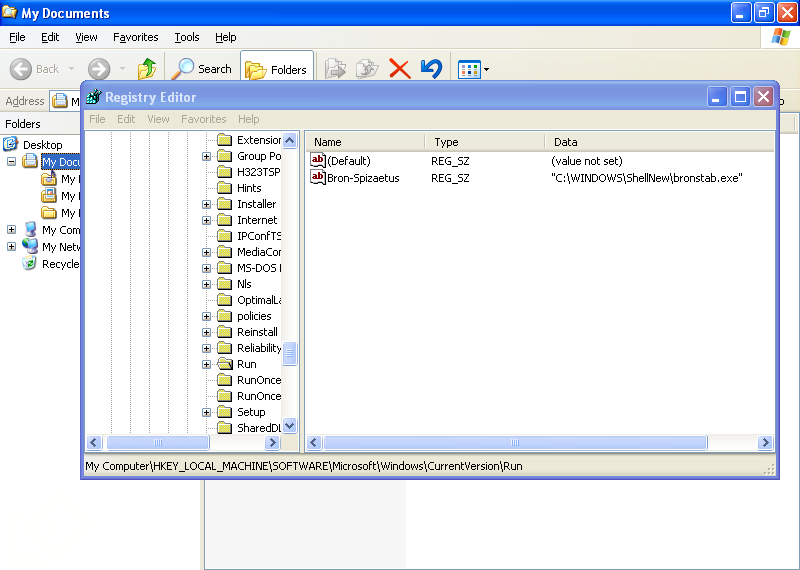Screen dimensions: 800x570
Task: Open Registry Editor Favorites menu
Action: (x=203, y=119)
